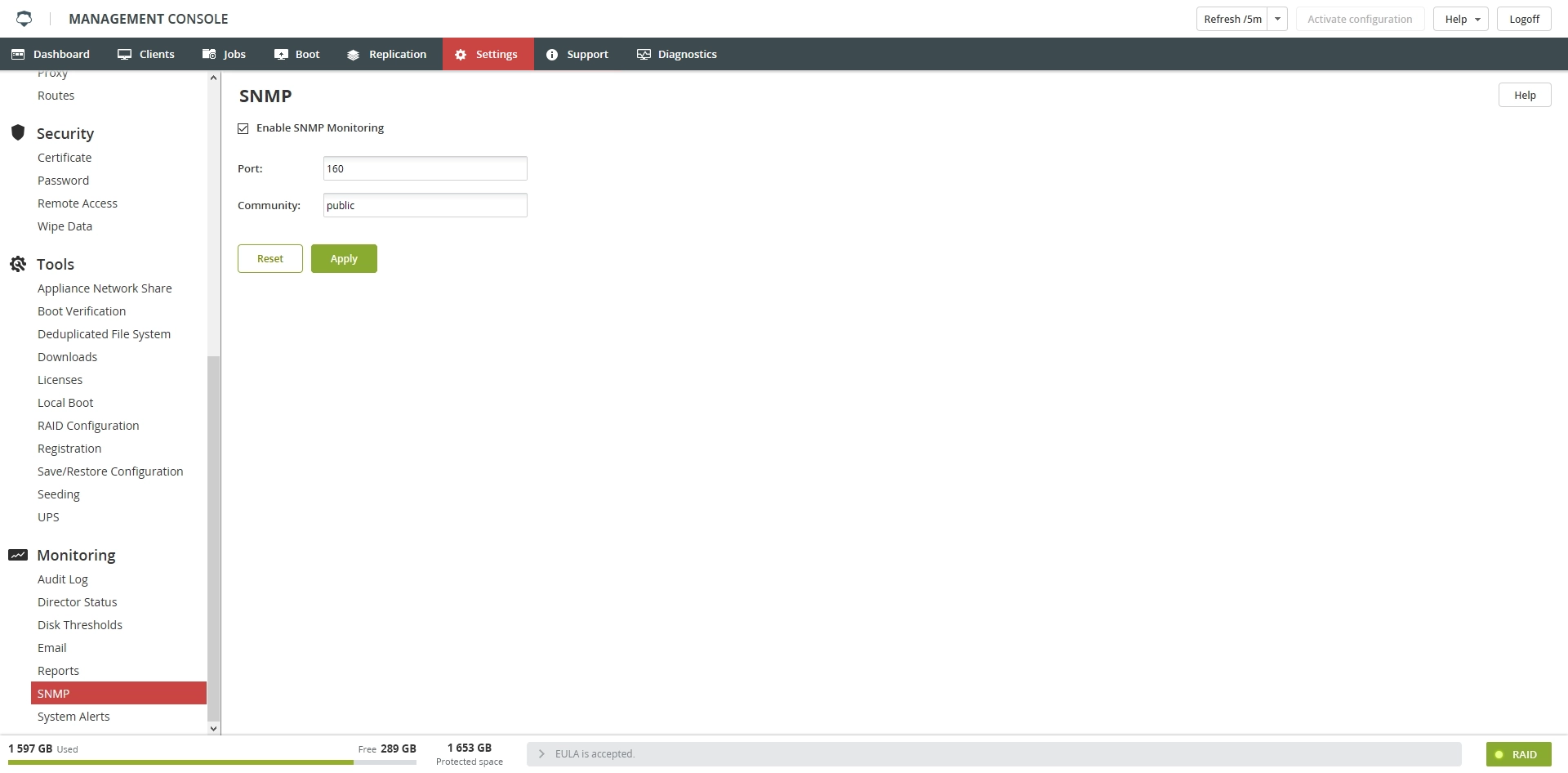
Task: Open UPS in Tools
Action: (48, 517)
